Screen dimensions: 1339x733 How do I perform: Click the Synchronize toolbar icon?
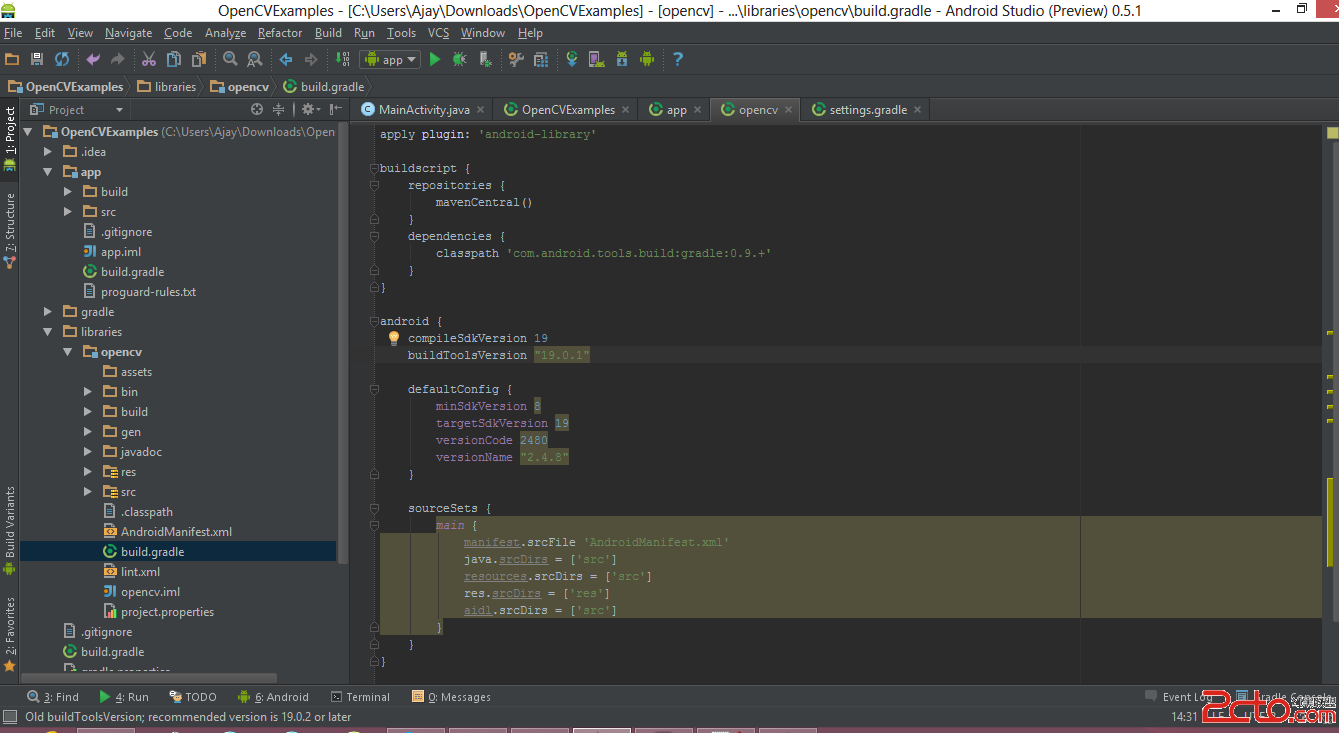pos(62,59)
